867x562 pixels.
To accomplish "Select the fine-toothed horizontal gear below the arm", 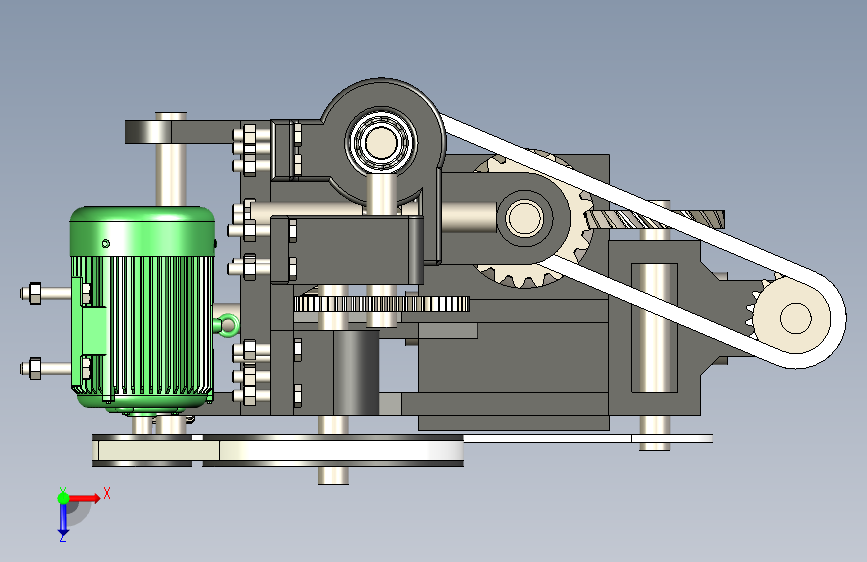I will click(382, 304).
